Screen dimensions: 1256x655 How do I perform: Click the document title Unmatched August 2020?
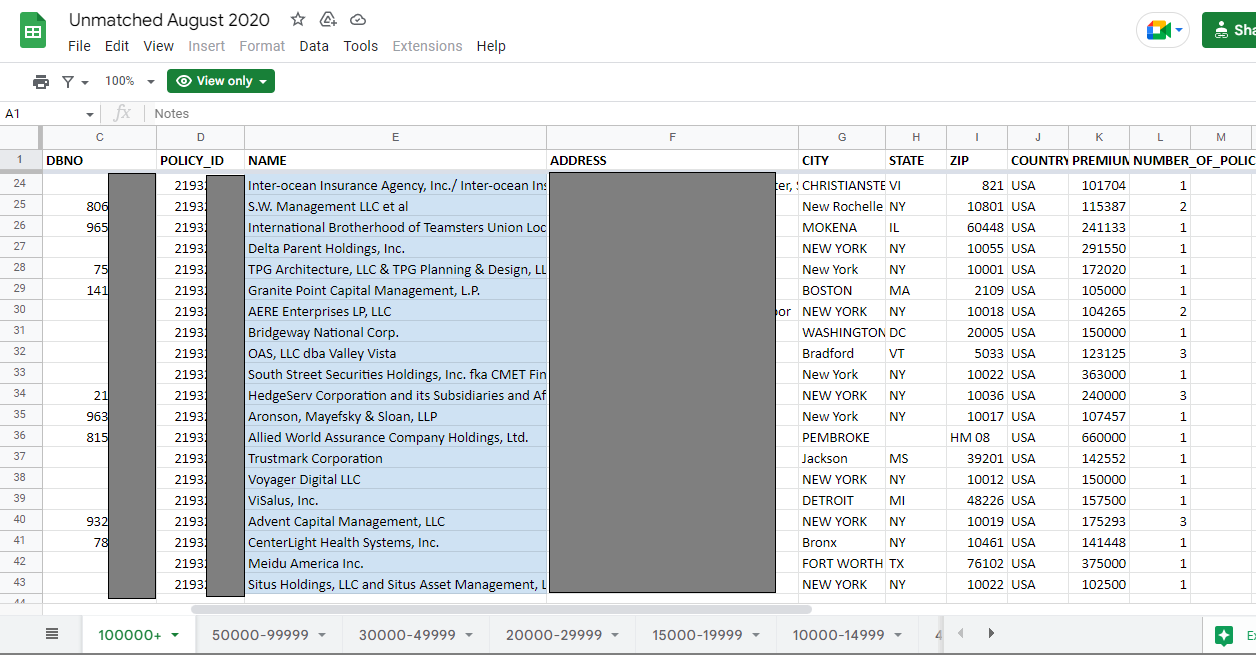point(169,20)
